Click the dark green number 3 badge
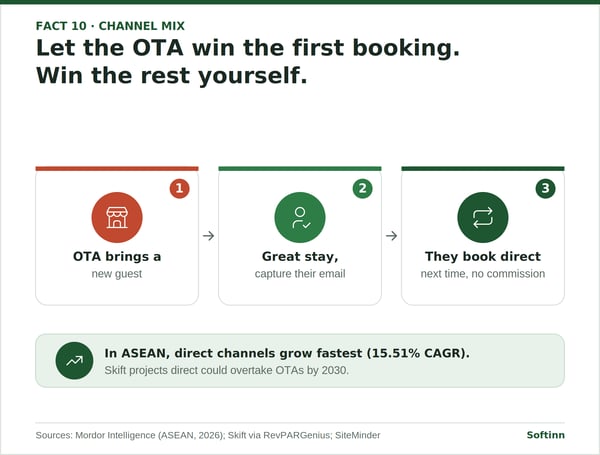The width and height of the screenshot is (600, 455). 545,188
